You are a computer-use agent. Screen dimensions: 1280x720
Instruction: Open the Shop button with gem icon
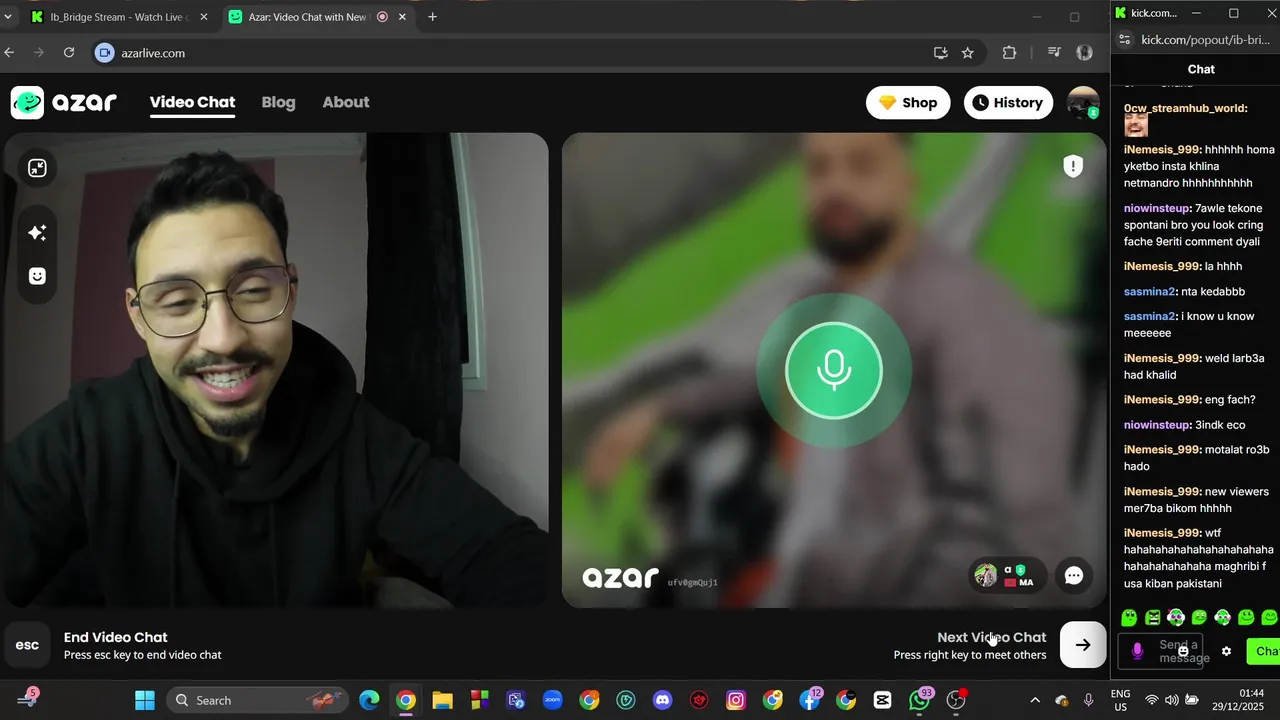[908, 102]
